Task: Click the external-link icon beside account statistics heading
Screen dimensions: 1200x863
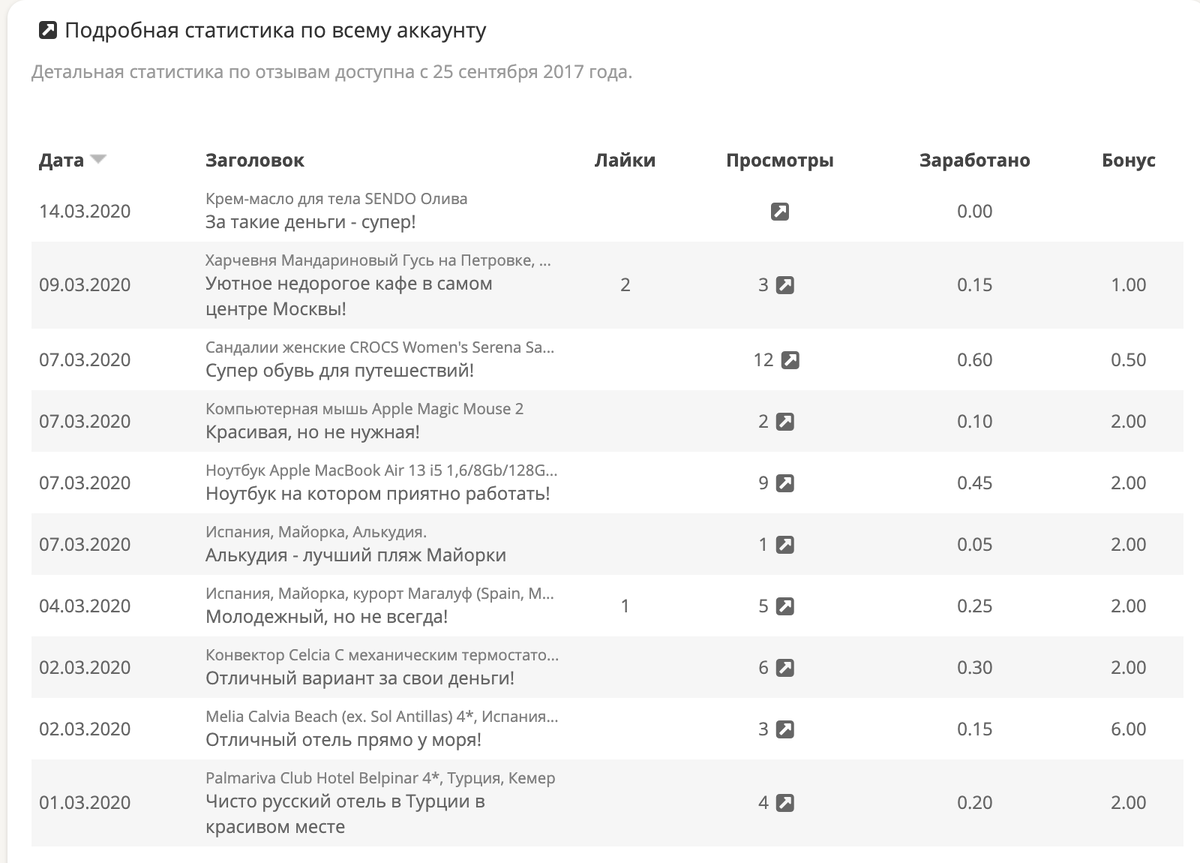Action: (47, 30)
